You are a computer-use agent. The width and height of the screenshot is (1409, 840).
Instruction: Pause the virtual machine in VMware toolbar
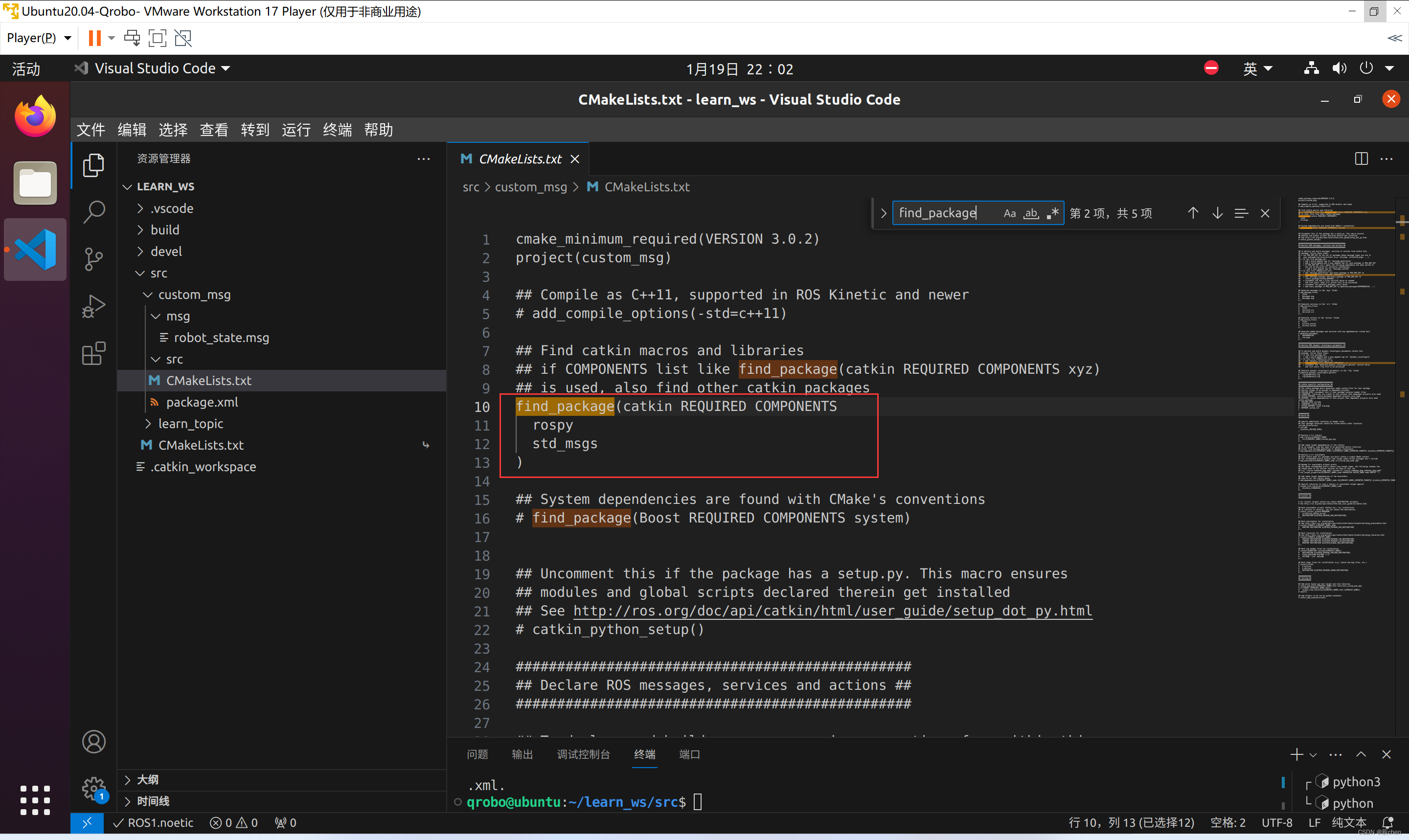[94, 38]
